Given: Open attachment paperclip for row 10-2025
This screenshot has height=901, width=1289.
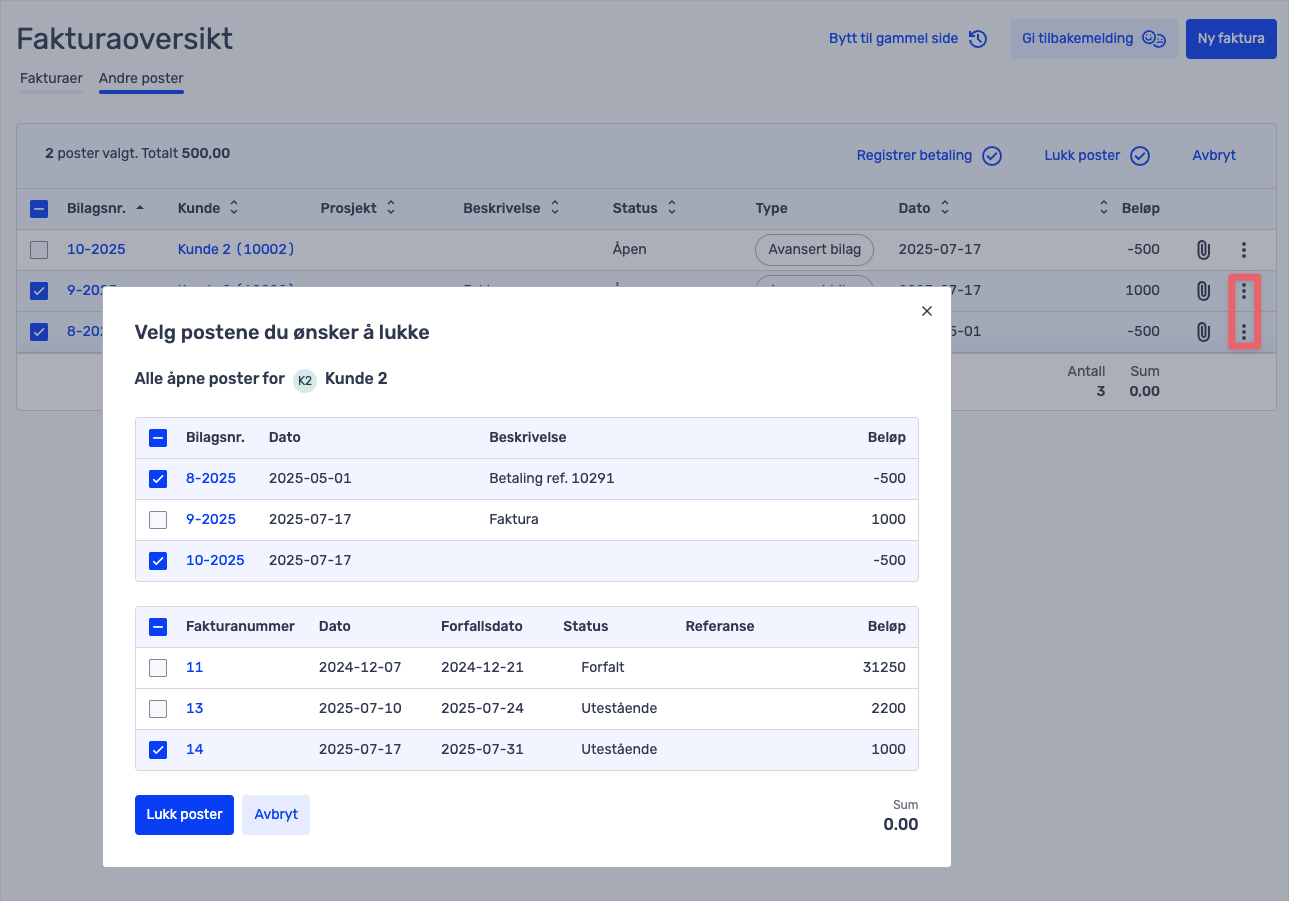Looking at the screenshot, I should click(x=1203, y=250).
